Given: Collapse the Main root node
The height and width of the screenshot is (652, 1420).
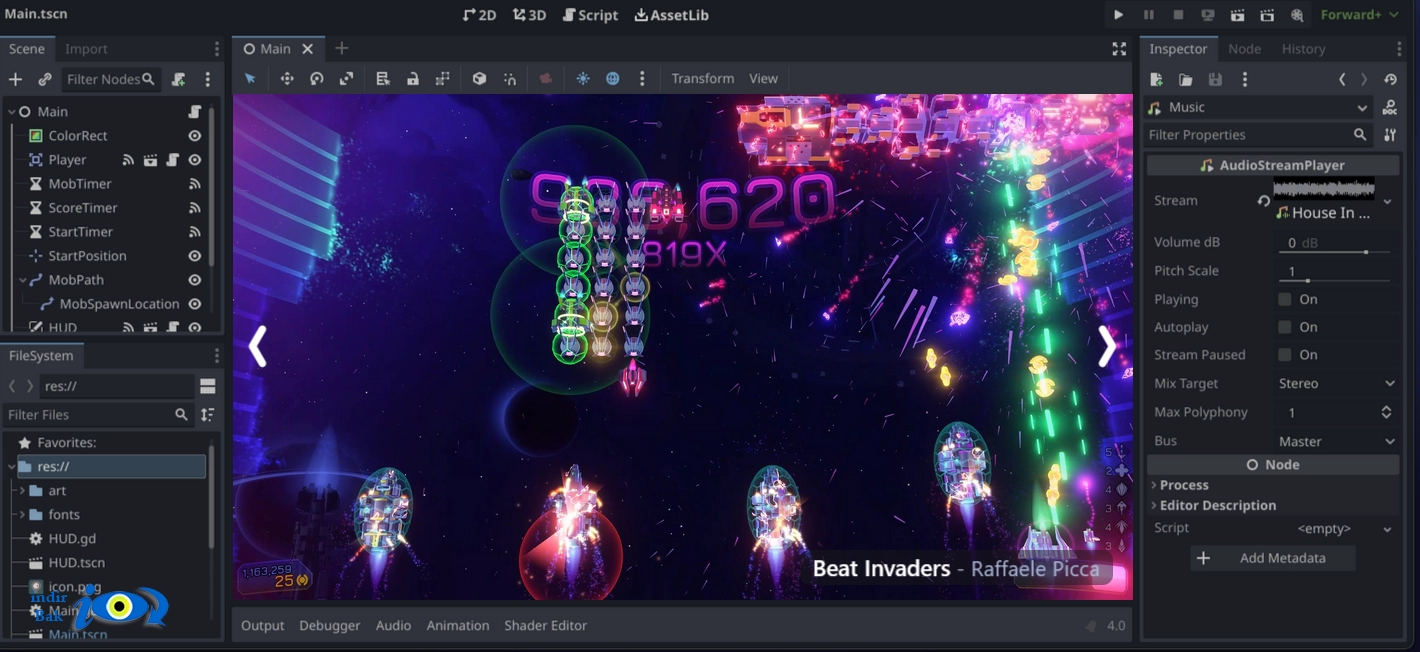Looking at the screenshot, I should [x=12, y=112].
